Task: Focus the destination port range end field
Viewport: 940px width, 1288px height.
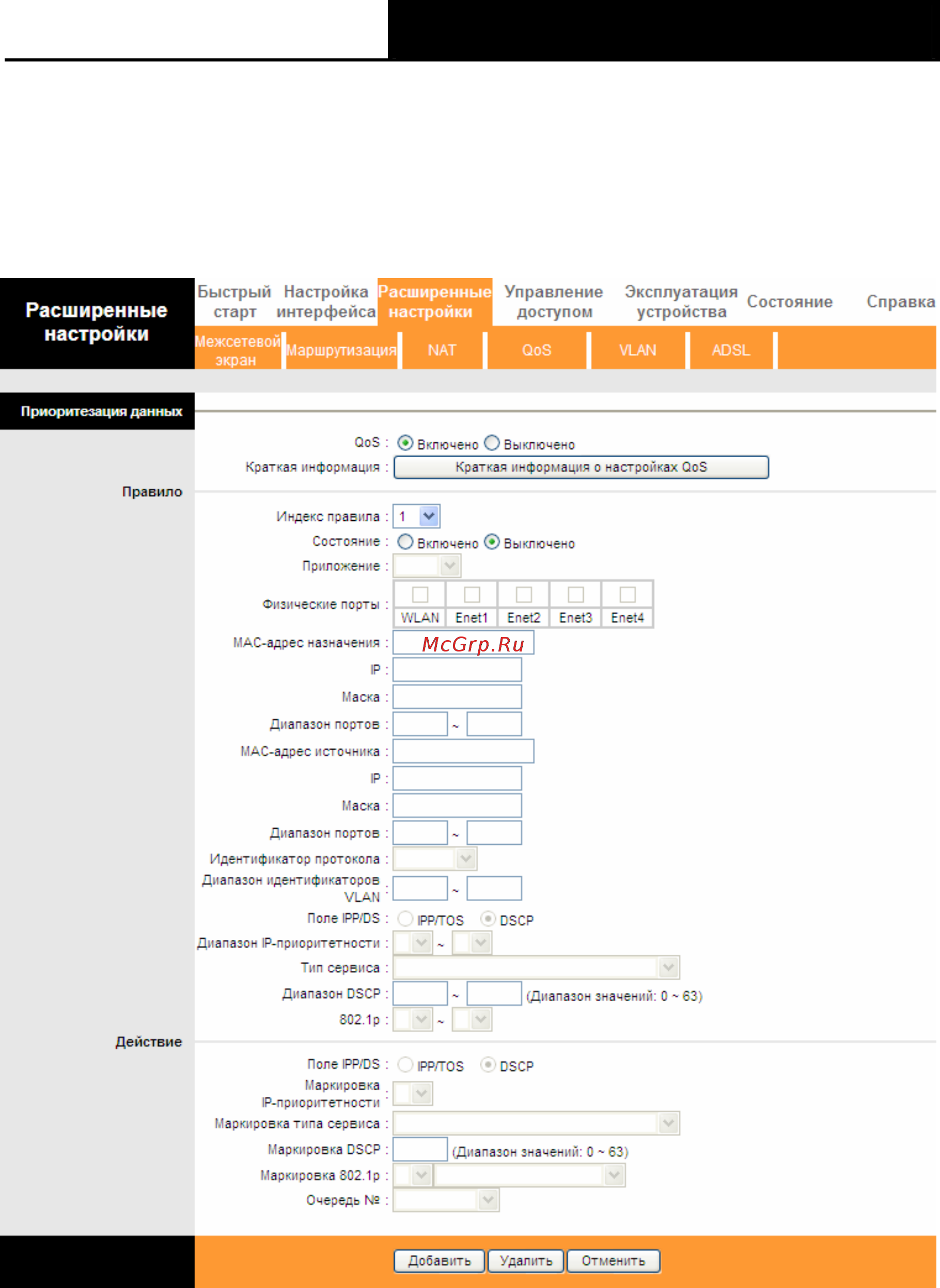Action: tap(494, 724)
